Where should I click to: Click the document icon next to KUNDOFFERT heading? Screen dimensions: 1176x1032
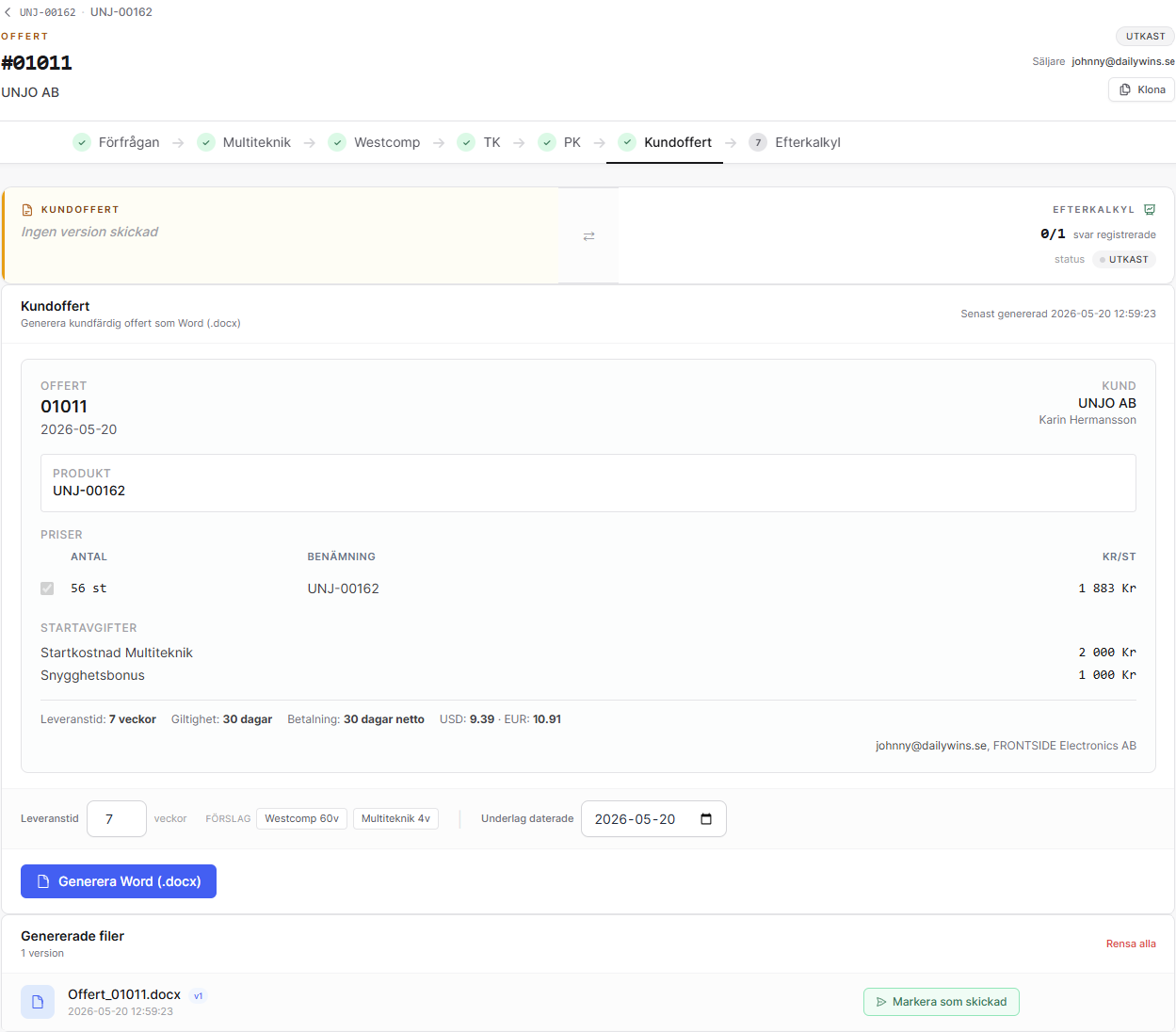(27, 210)
